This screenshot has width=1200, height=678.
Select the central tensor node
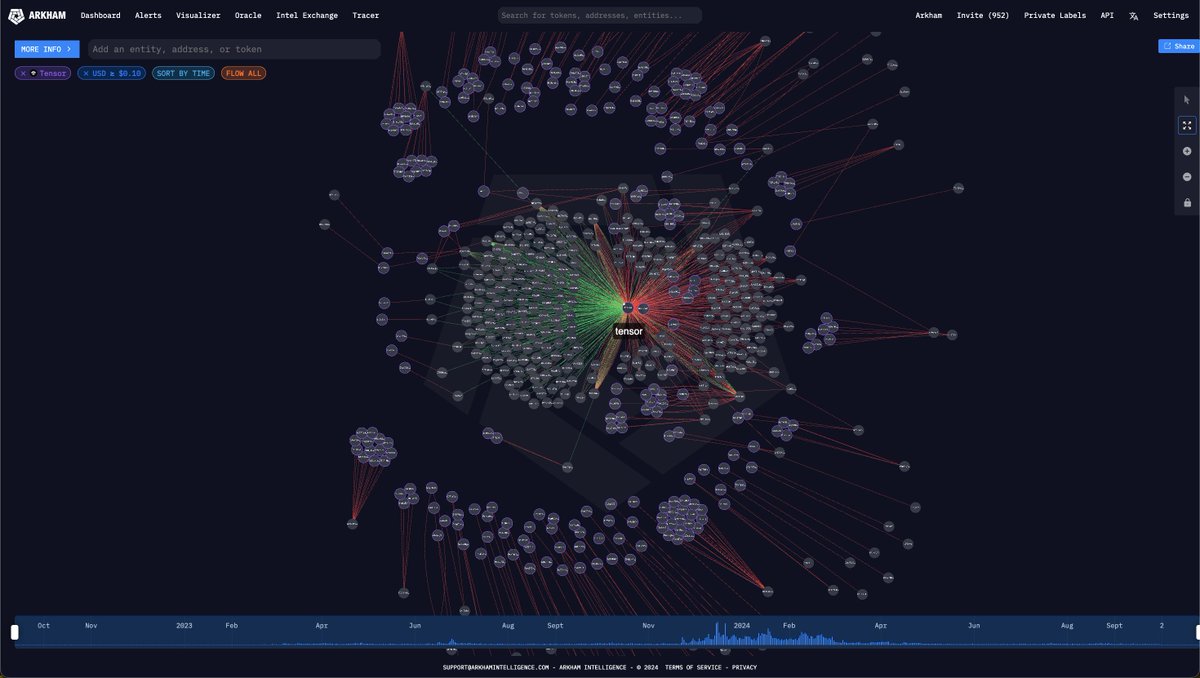point(628,307)
